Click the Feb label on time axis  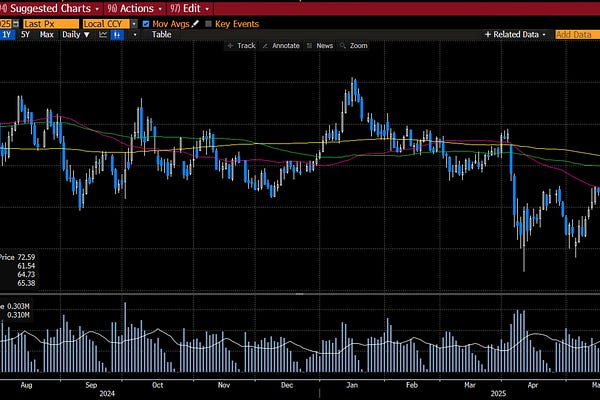click(412, 385)
